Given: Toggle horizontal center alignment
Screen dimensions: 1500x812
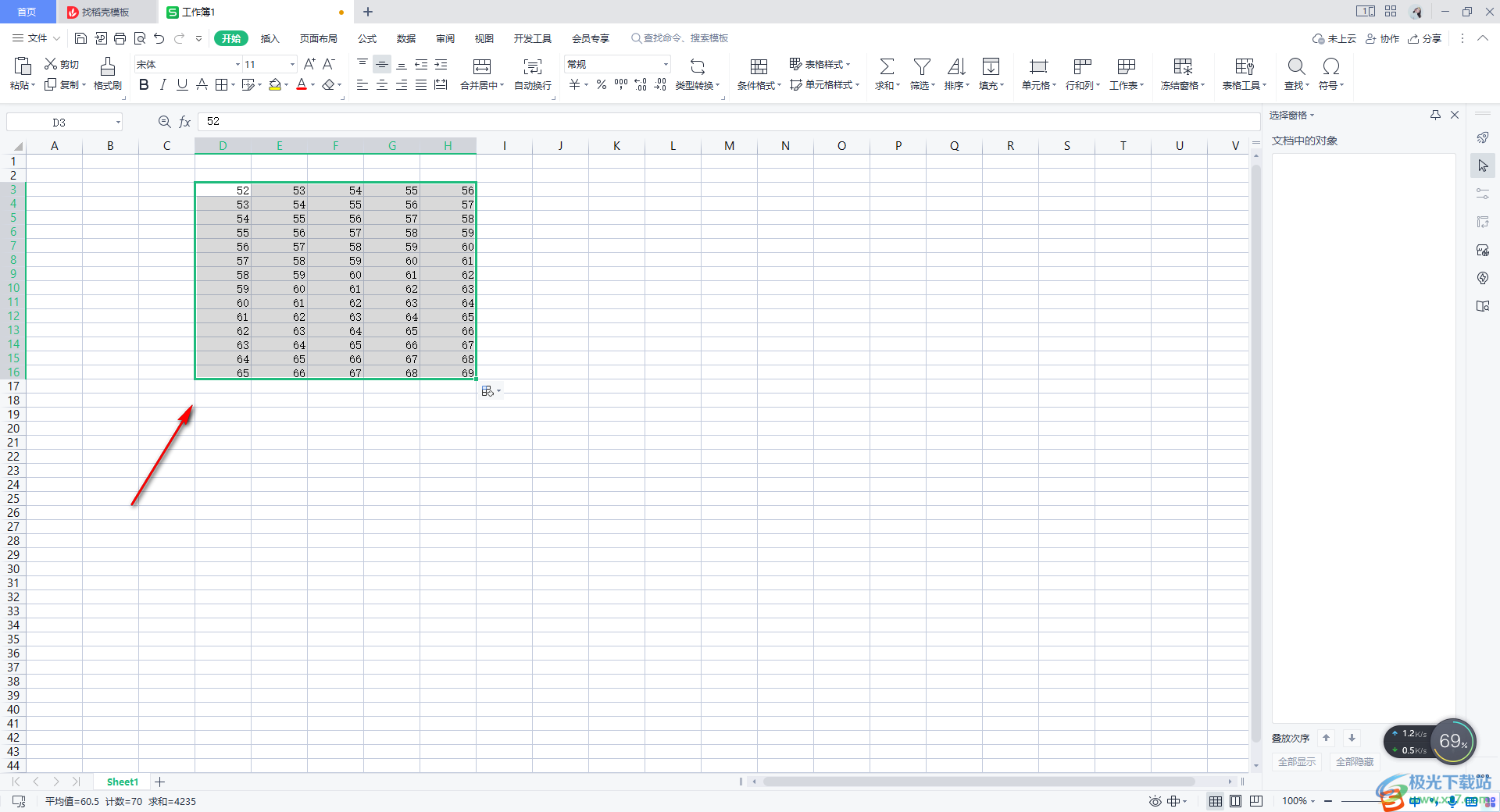Looking at the screenshot, I should pyautogui.click(x=382, y=84).
